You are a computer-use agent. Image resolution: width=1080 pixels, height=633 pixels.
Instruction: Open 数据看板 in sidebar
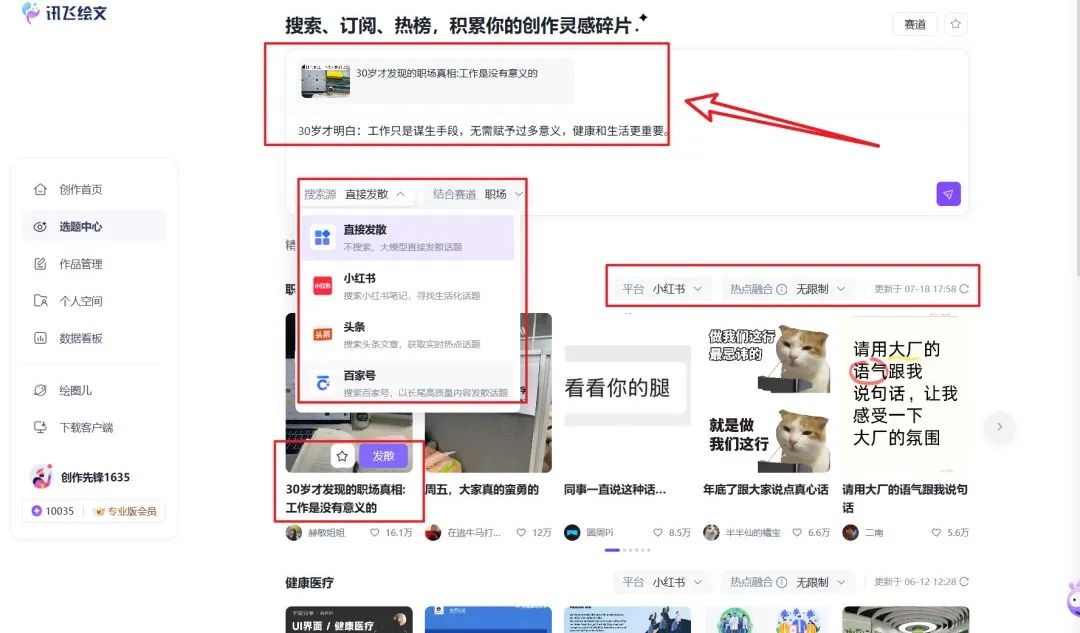[94, 338]
